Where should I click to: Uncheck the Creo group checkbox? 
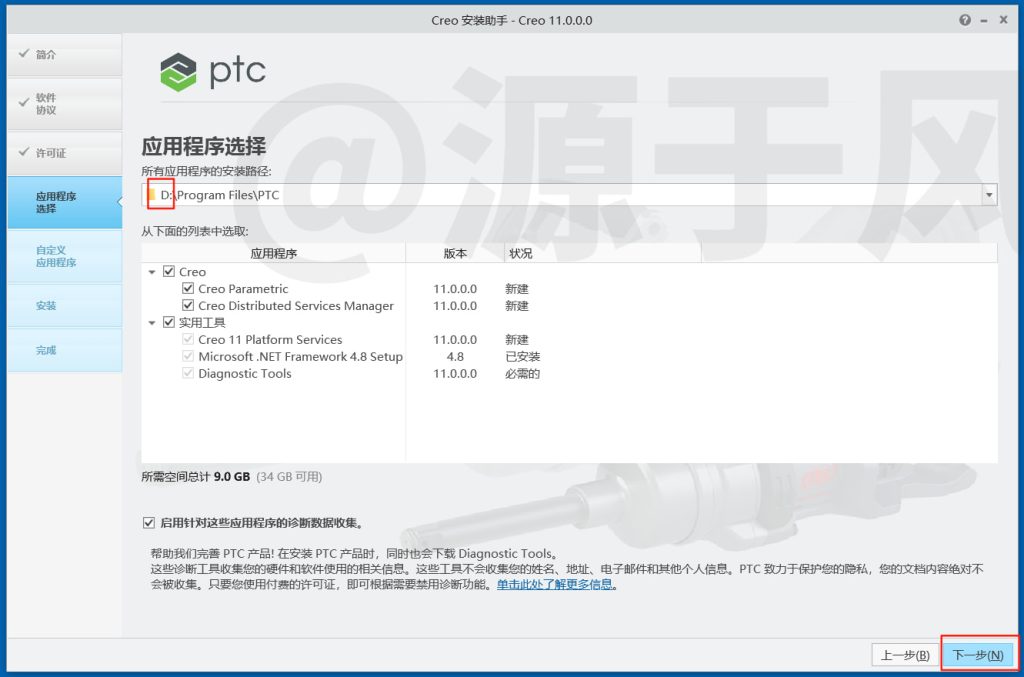[168, 271]
